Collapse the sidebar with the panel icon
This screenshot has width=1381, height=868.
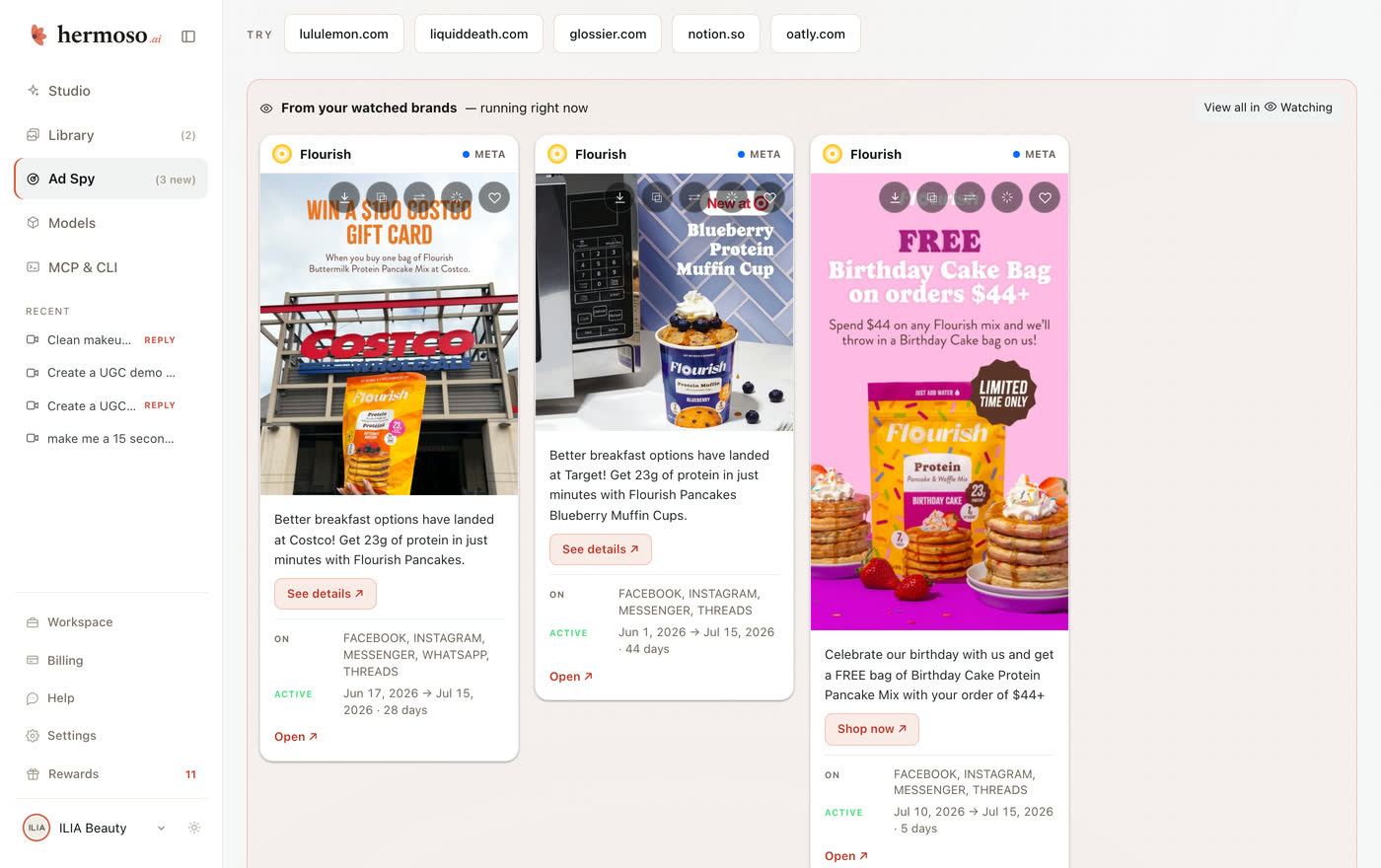(188, 36)
